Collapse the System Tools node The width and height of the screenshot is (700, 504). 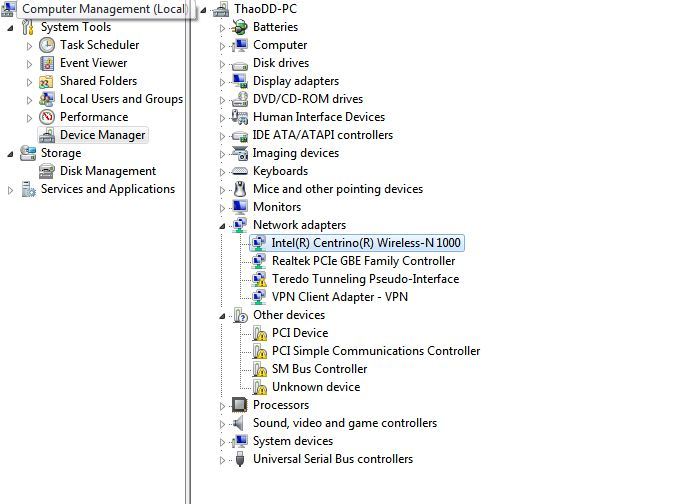coord(10,28)
